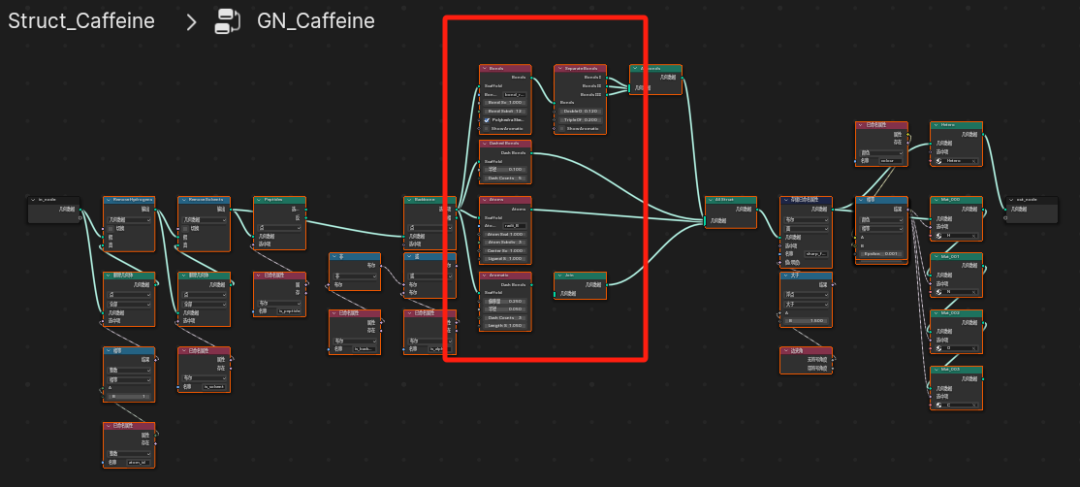Enable Show Aromatic in Separate Bonds node

click(561, 128)
